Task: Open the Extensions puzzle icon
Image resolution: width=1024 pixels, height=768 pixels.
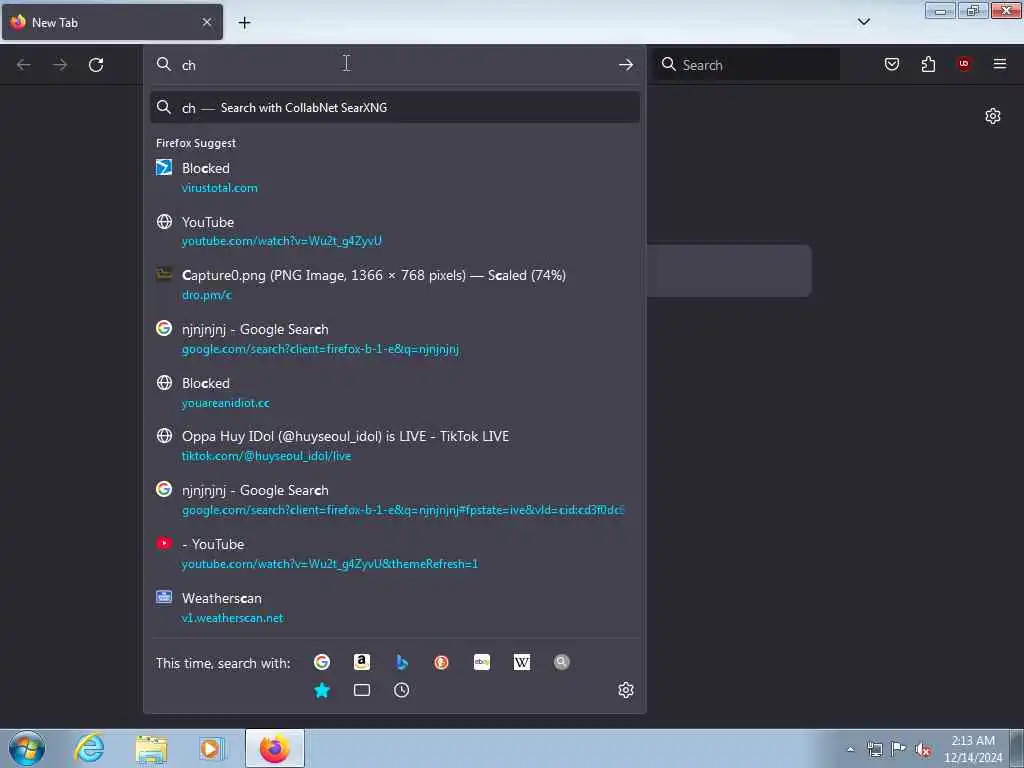Action: [928, 64]
